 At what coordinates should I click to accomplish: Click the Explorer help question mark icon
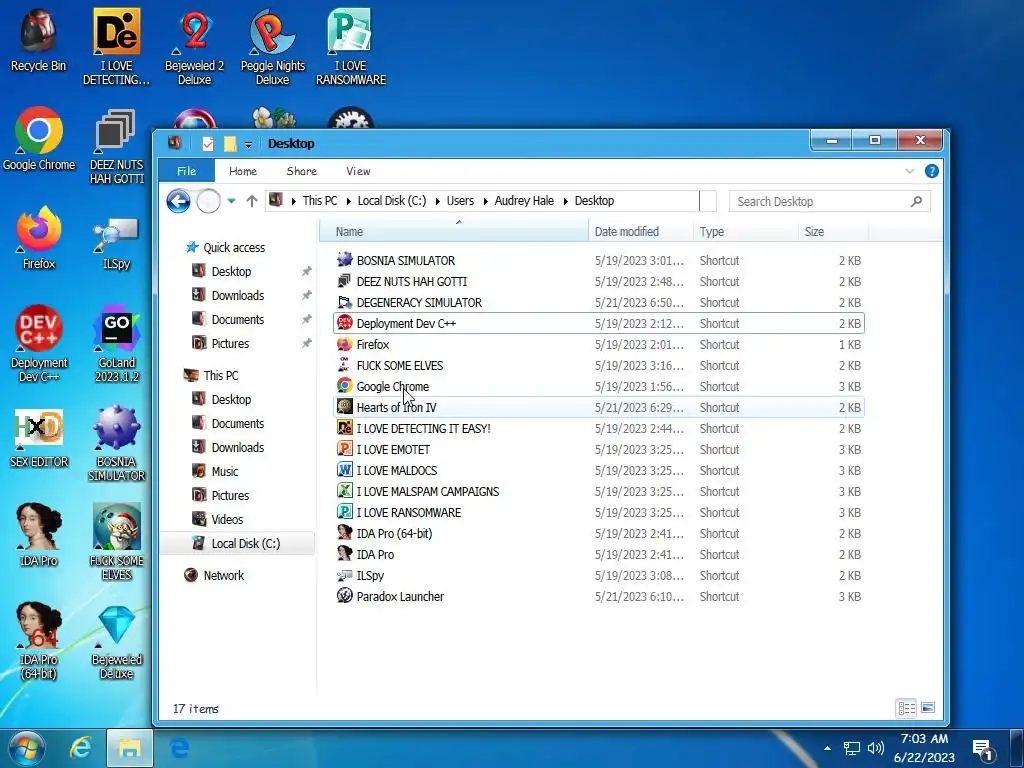[932, 171]
